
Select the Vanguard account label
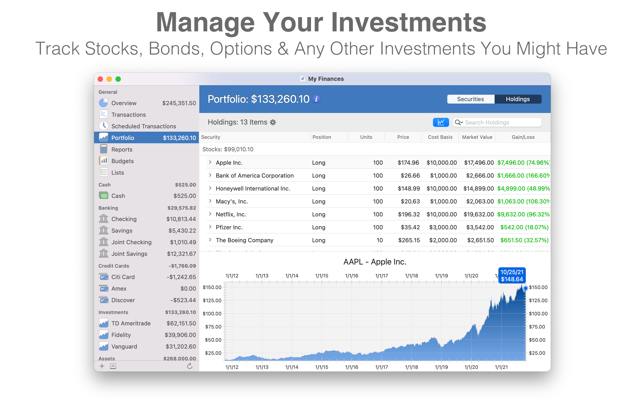[124, 347]
